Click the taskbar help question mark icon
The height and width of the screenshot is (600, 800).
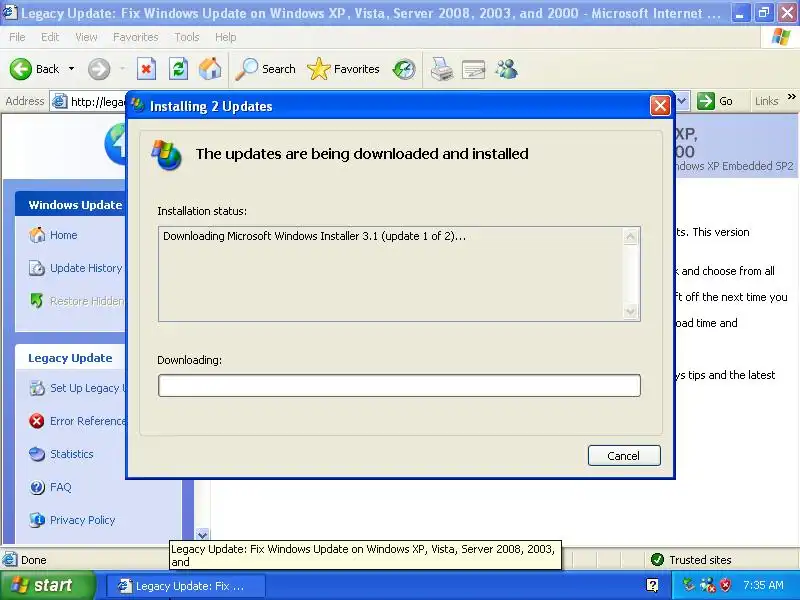[x=652, y=585]
